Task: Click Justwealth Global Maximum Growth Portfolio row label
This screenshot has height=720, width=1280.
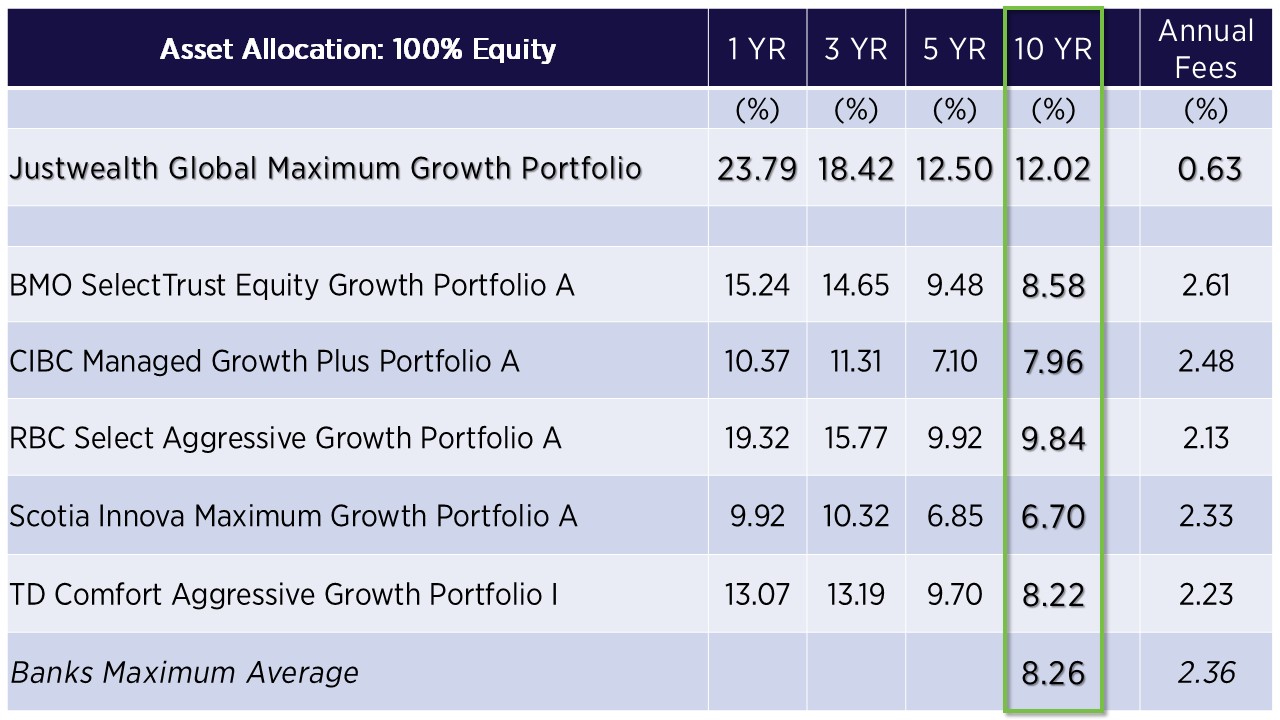Action: click(x=325, y=167)
